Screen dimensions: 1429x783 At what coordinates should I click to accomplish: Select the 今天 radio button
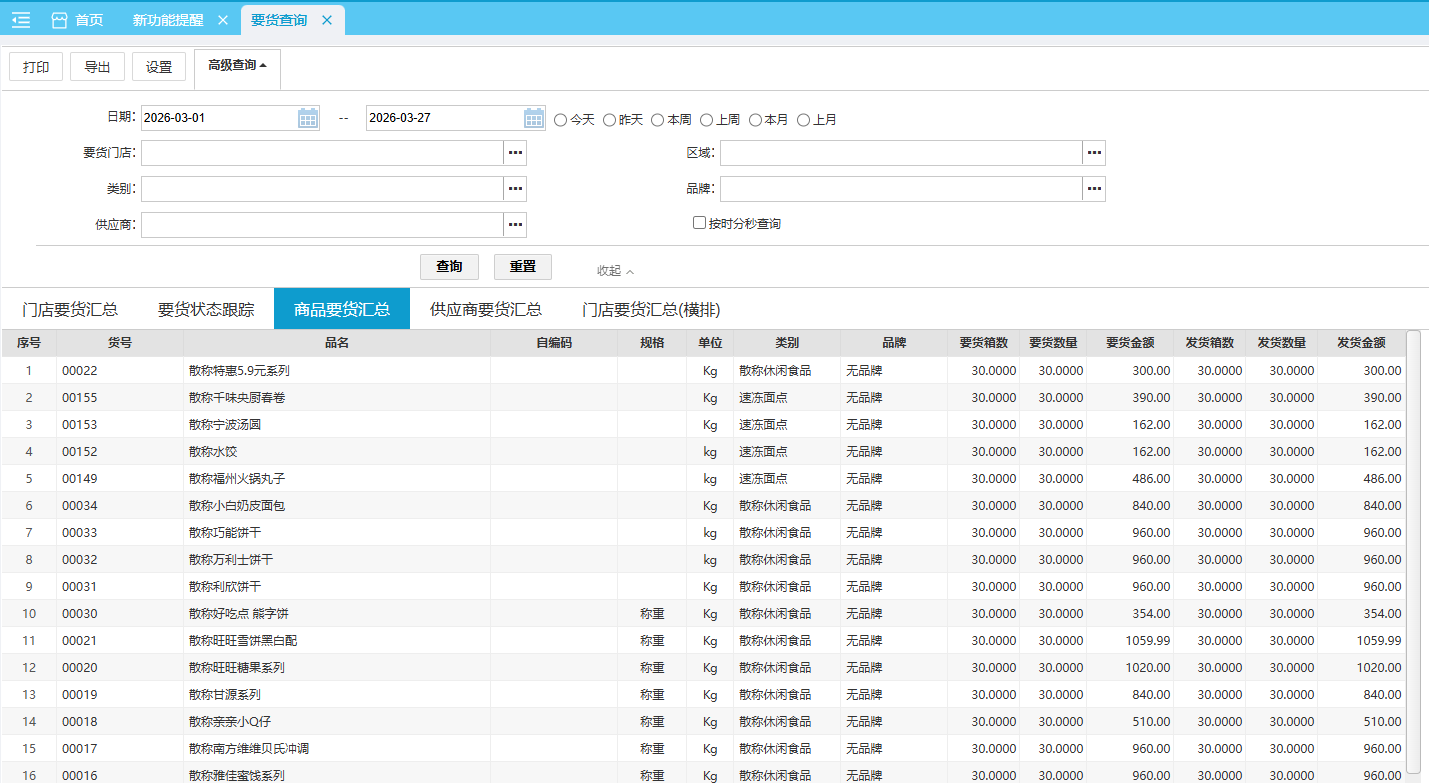pos(561,120)
